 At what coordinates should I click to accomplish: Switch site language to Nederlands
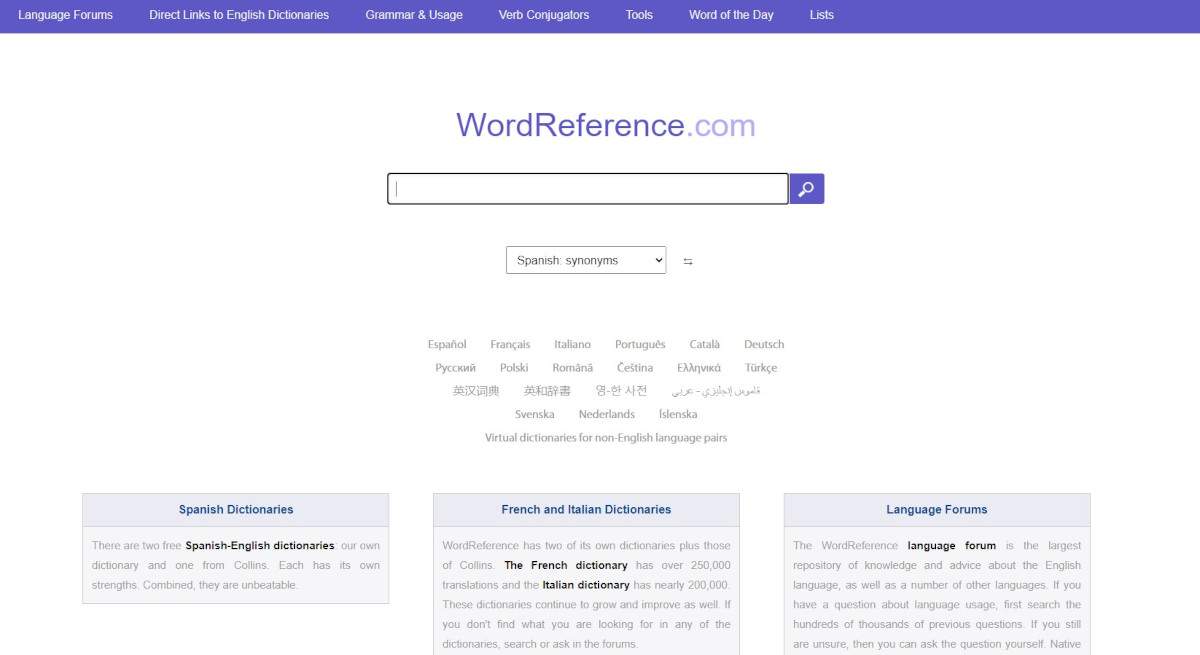[x=607, y=414]
